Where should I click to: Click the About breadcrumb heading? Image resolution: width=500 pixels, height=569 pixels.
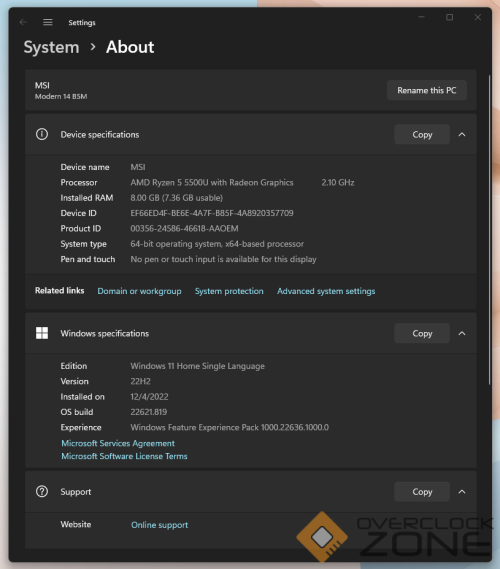coord(130,47)
